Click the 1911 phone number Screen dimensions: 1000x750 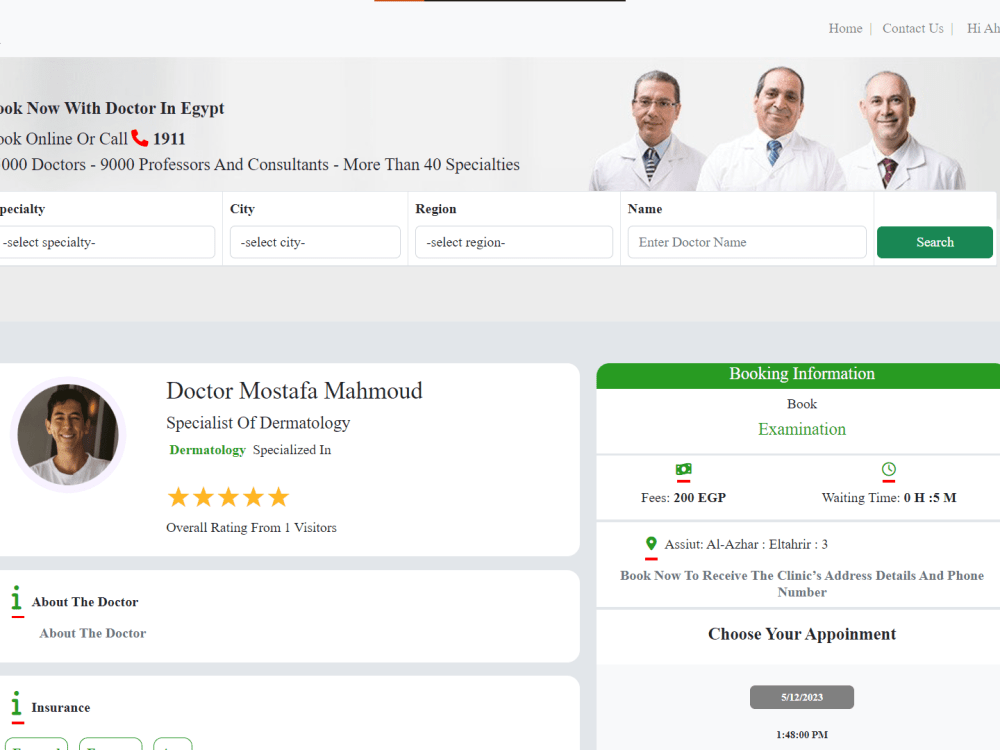169,139
